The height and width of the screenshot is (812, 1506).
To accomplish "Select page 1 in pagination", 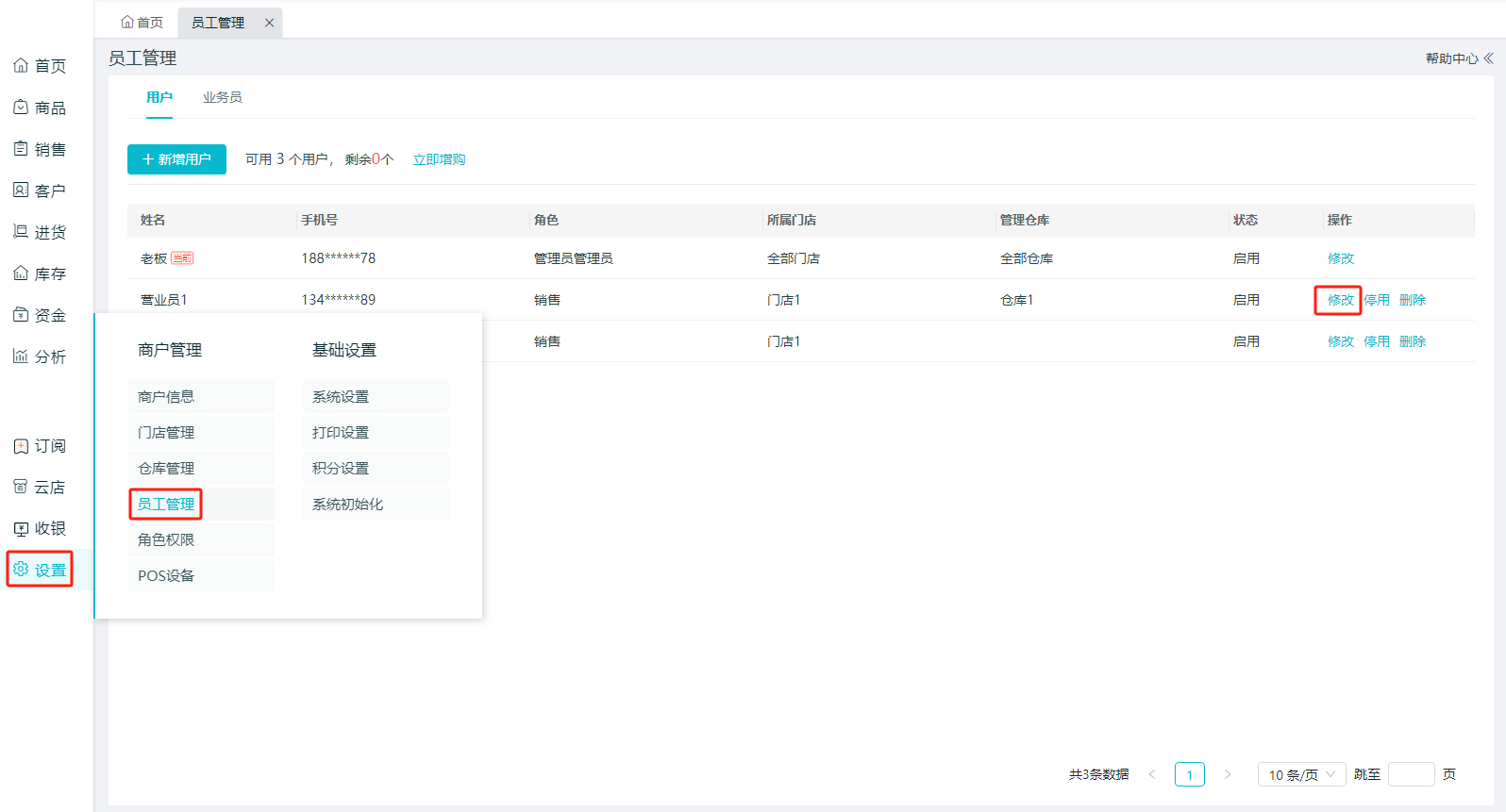I will point(1190,774).
